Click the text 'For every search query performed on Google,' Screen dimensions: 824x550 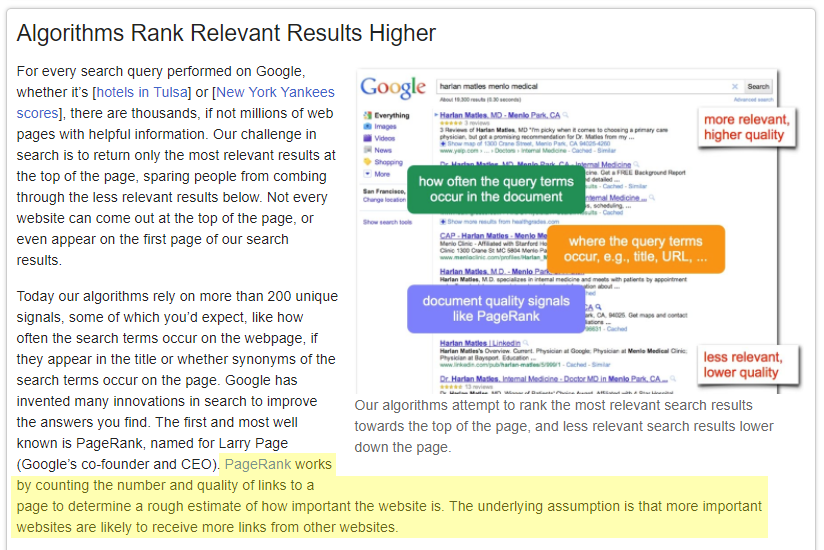[161, 71]
